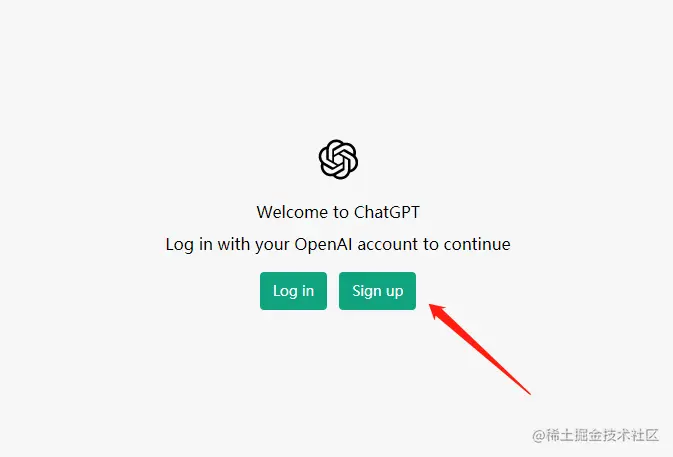Select the word OpenAI in the subtitle
673x457 pixels.
click(x=323, y=244)
